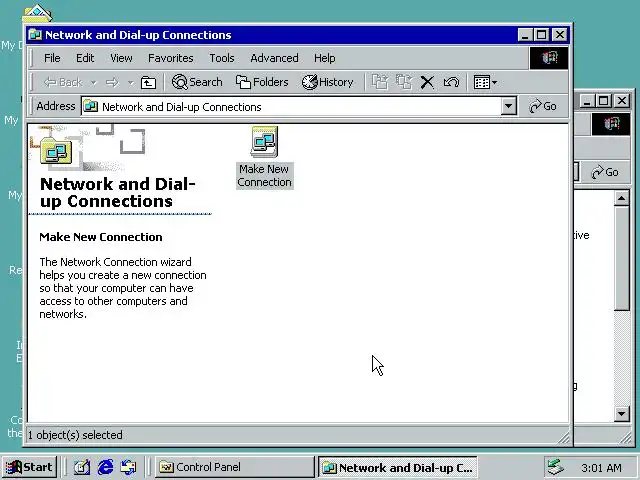Open the History pane
640x480 pixels.
coord(328,82)
